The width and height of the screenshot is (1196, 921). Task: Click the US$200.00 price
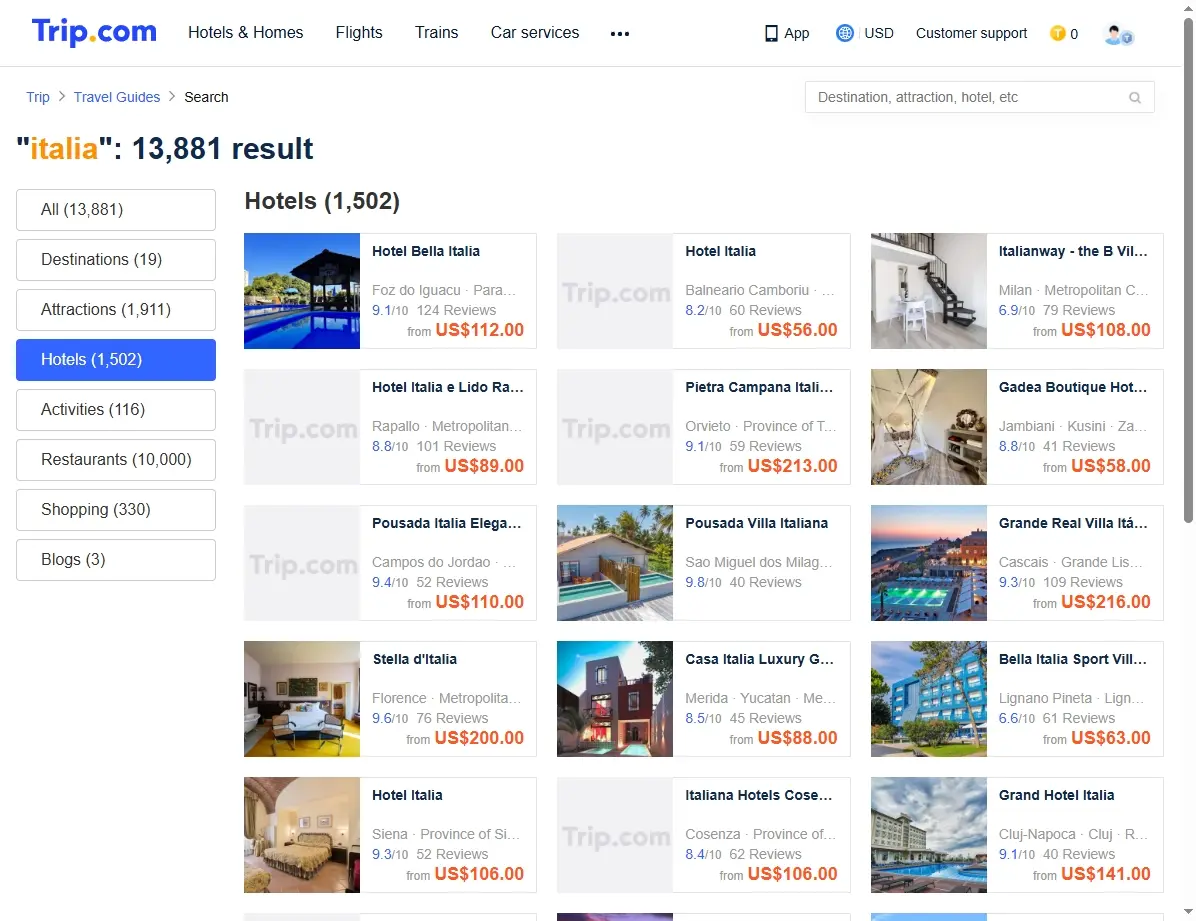[x=479, y=738]
